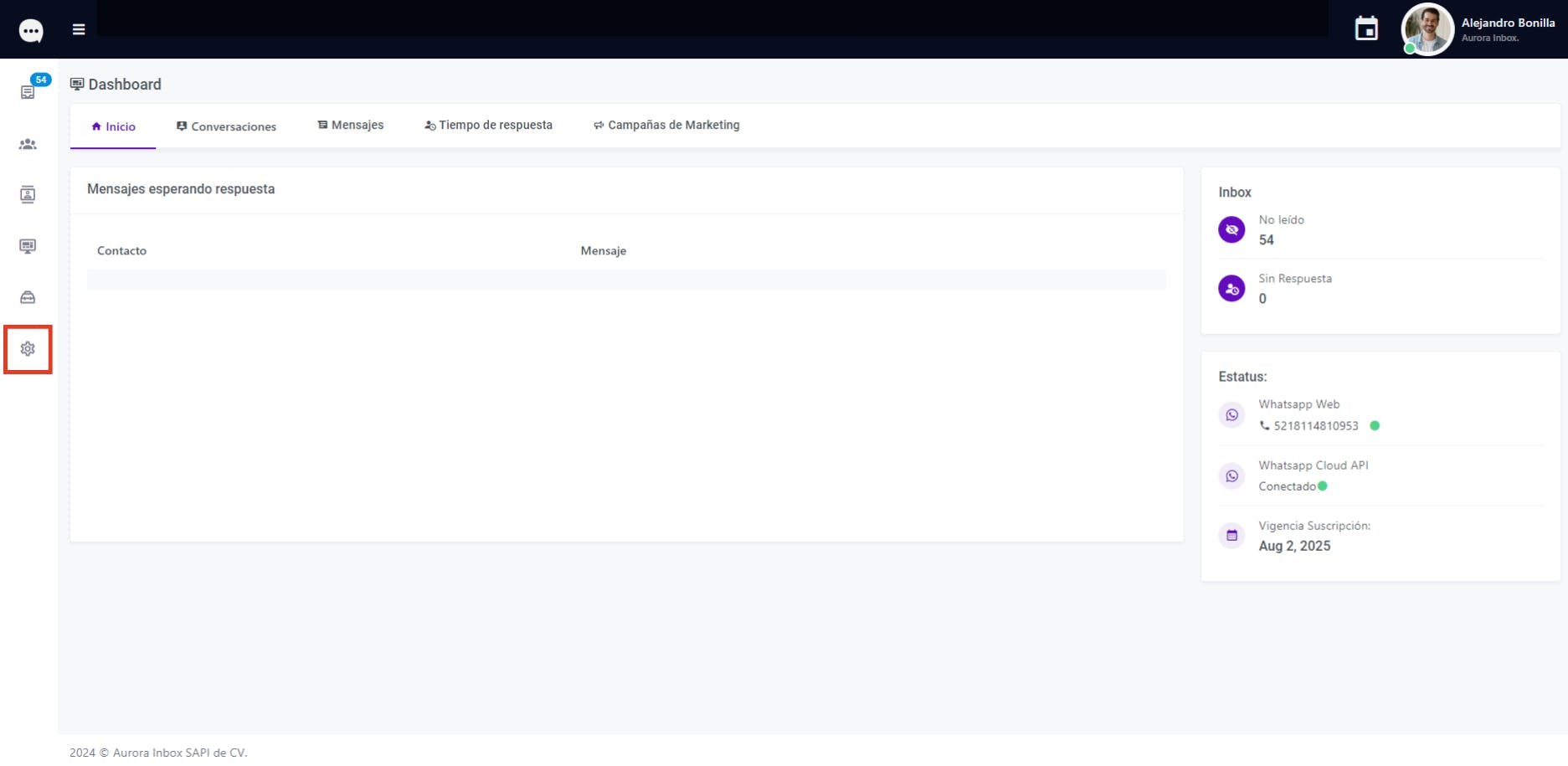Screen dimensions: 1568x766
Task: Select the Inicio tab
Action: [113, 126]
